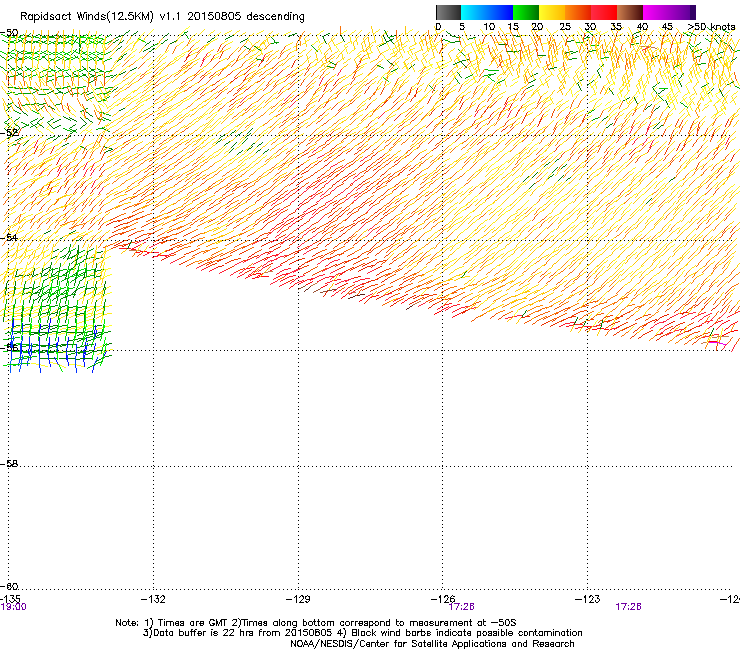Click the '17:26' time label below -123
This screenshot has width=740, height=650.
coord(628,607)
